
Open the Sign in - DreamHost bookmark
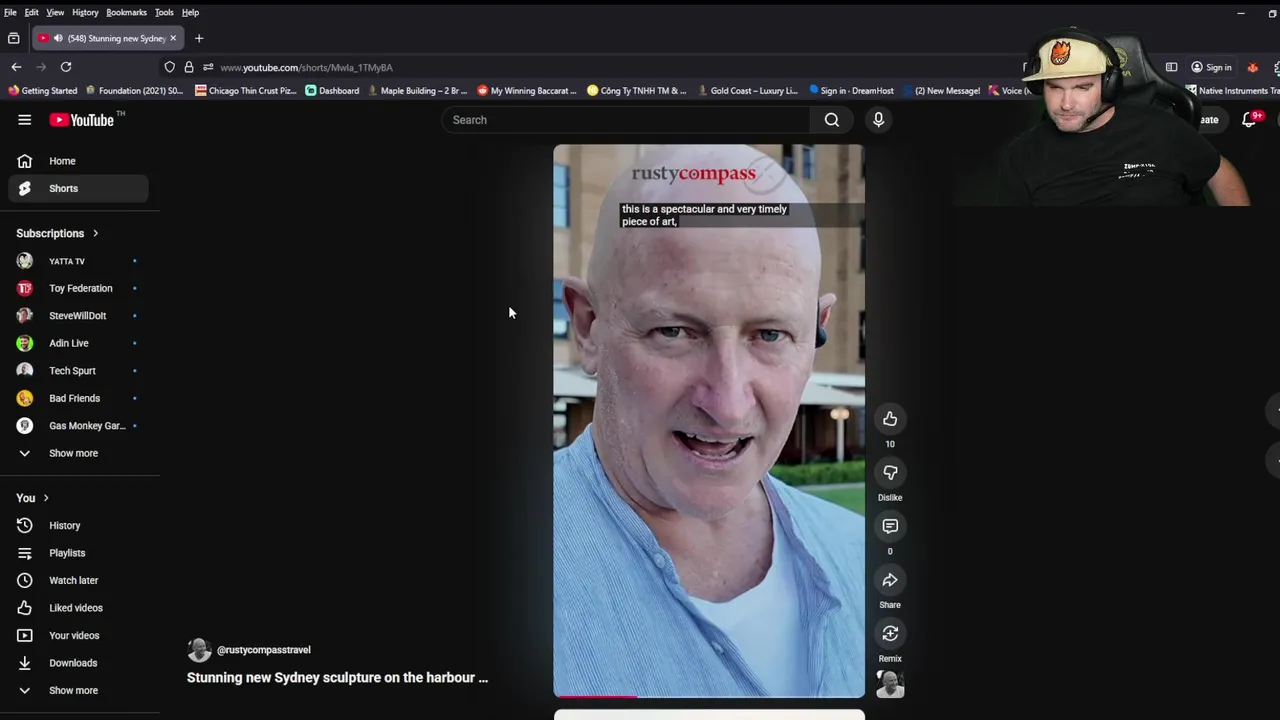click(x=851, y=91)
